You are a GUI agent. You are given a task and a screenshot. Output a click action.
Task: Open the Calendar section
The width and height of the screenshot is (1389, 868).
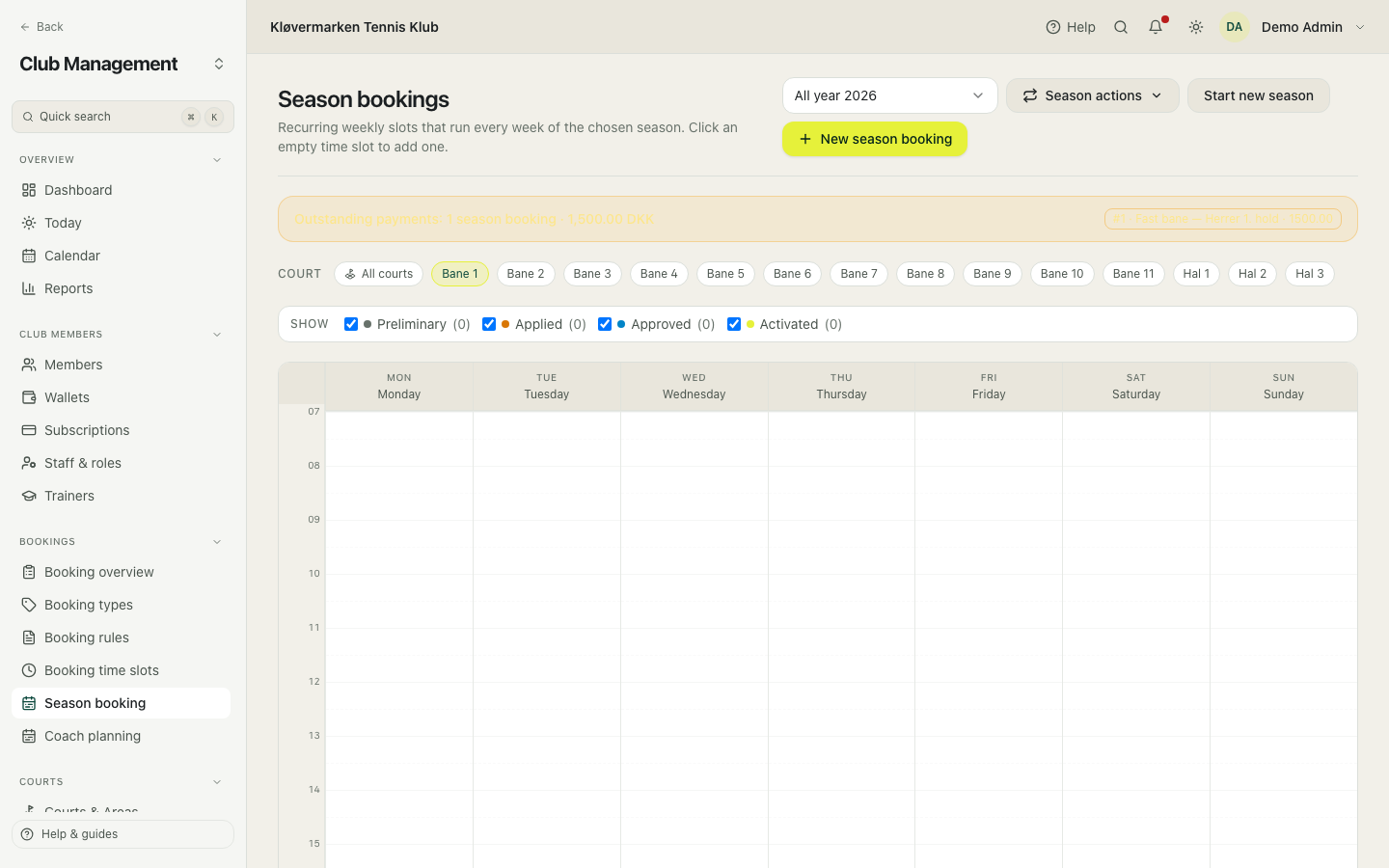[x=122, y=256]
